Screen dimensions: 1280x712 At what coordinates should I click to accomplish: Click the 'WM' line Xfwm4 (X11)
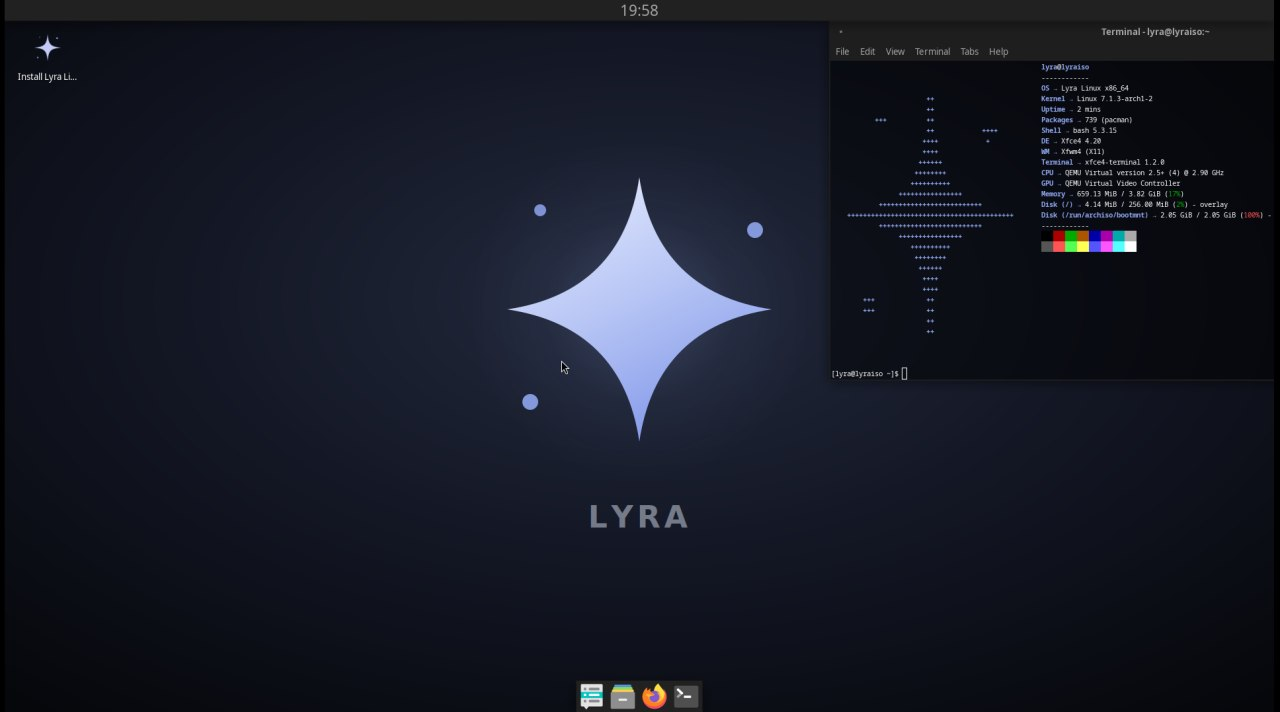pyautogui.click(x=1073, y=152)
